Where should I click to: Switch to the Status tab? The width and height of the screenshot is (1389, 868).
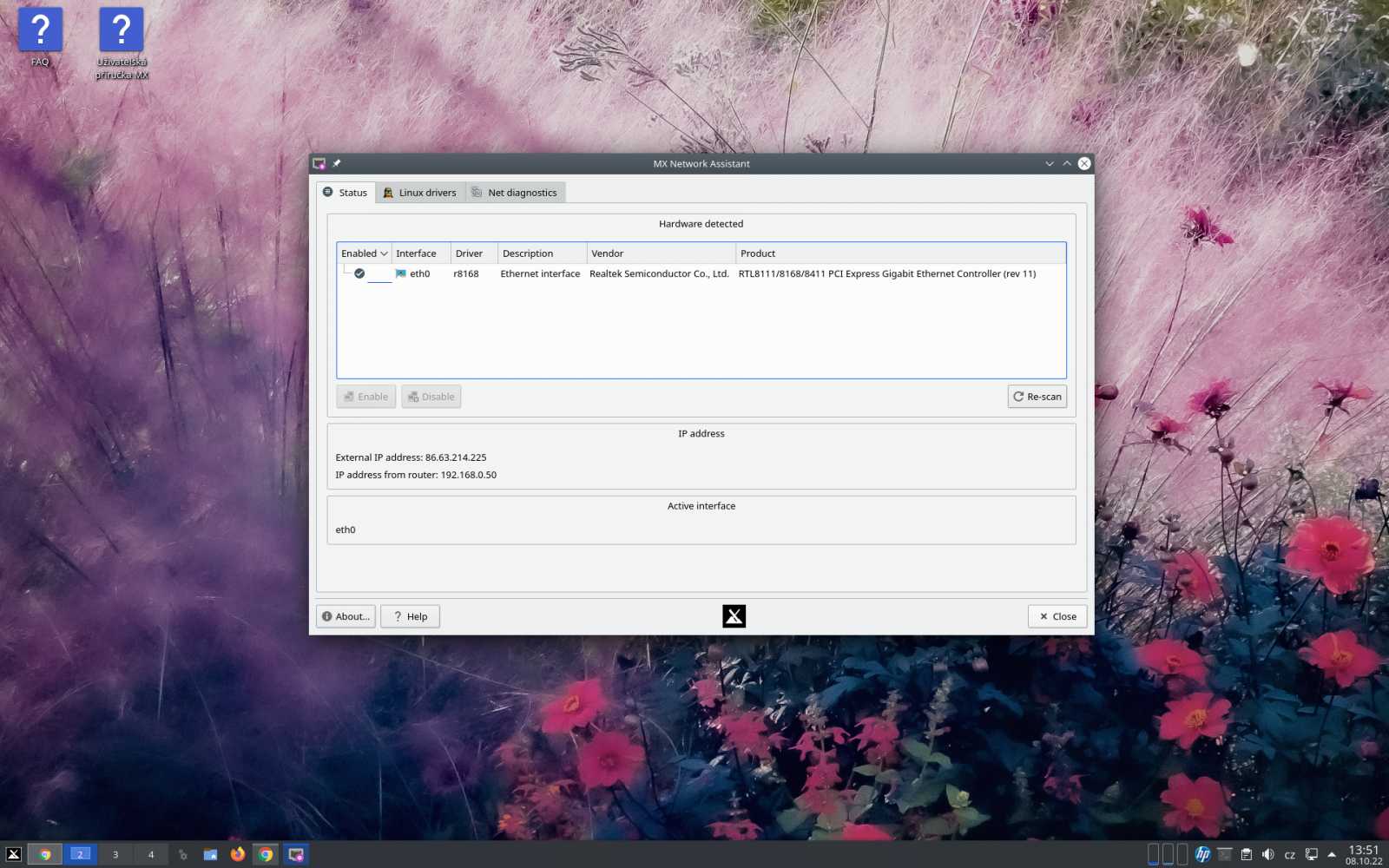pos(346,193)
